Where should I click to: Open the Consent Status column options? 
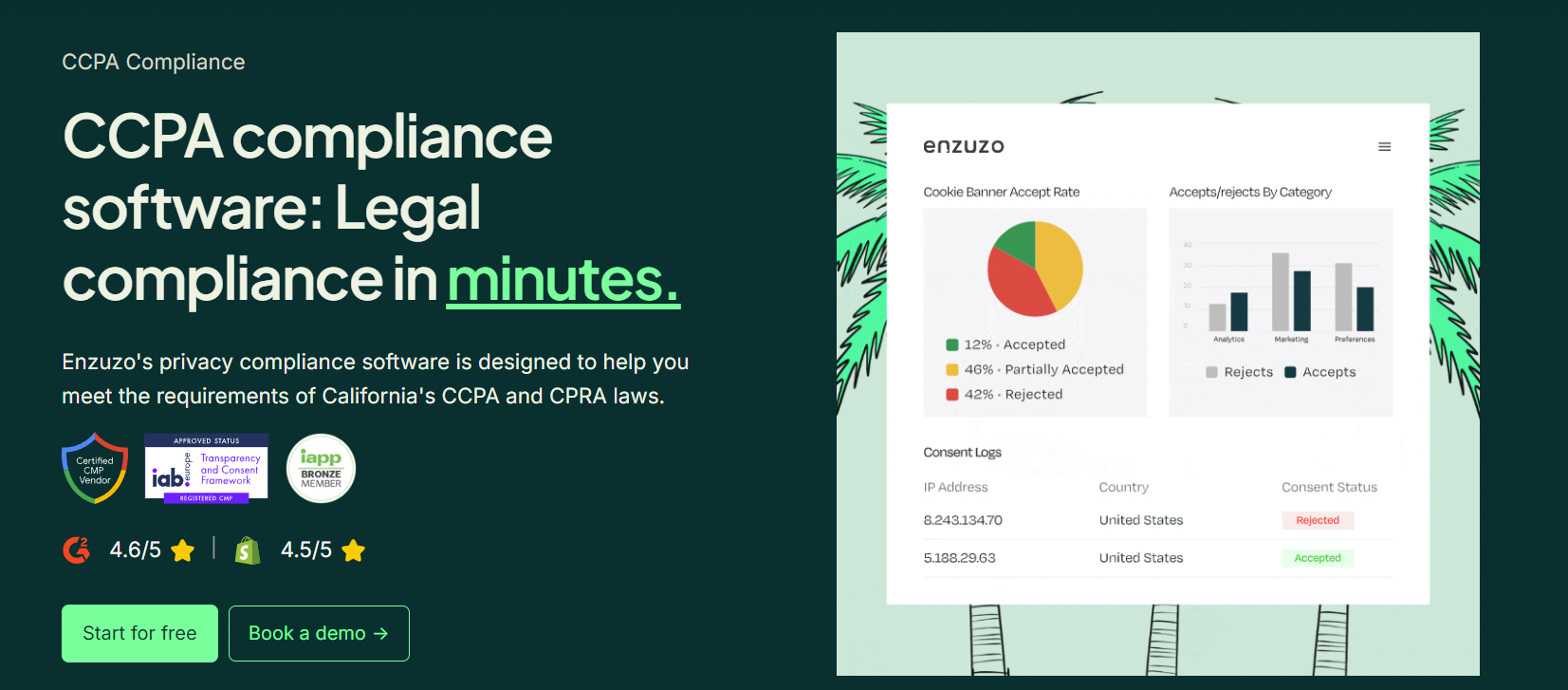coord(1329,486)
